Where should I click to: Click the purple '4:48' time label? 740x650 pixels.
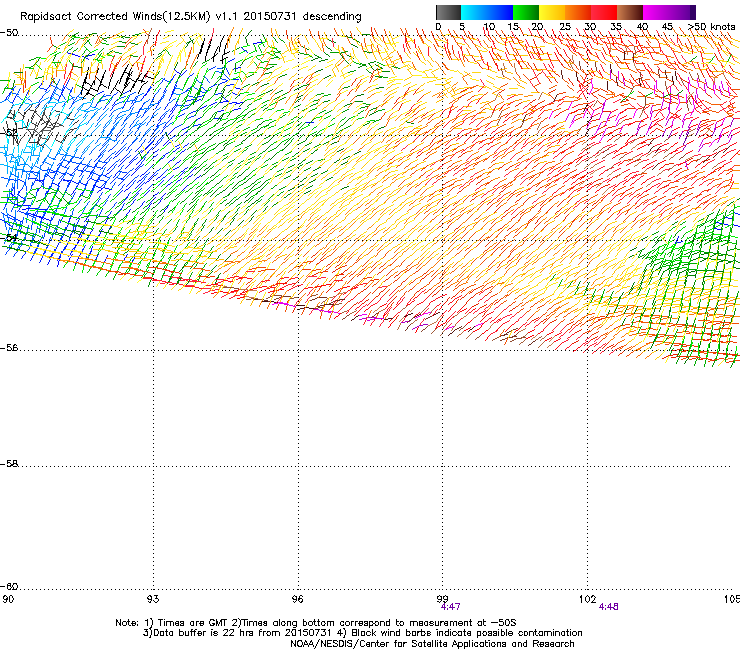pyautogui.click(x=608, y=607)
